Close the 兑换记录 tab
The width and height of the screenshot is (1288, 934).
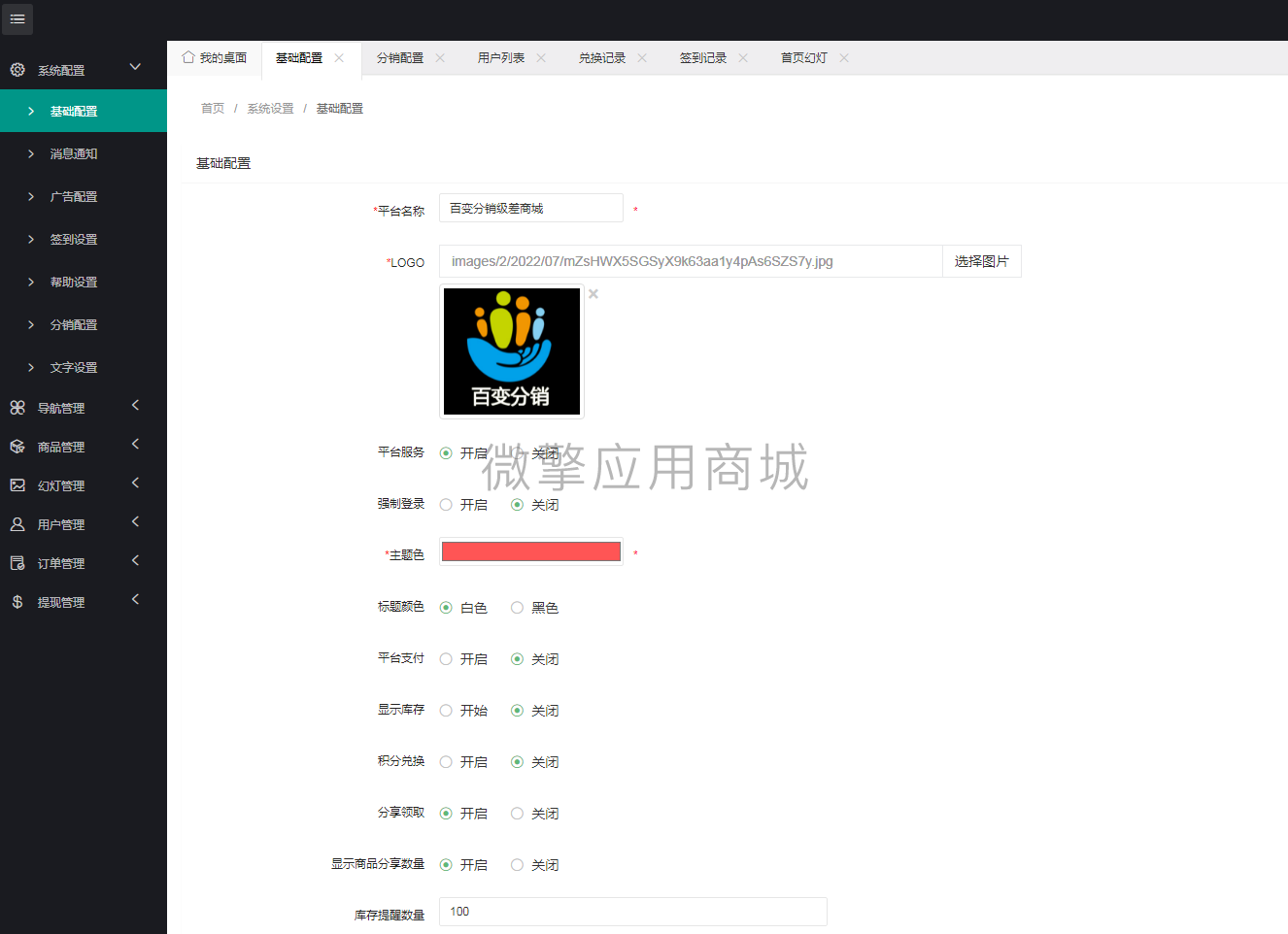(642, 58)
